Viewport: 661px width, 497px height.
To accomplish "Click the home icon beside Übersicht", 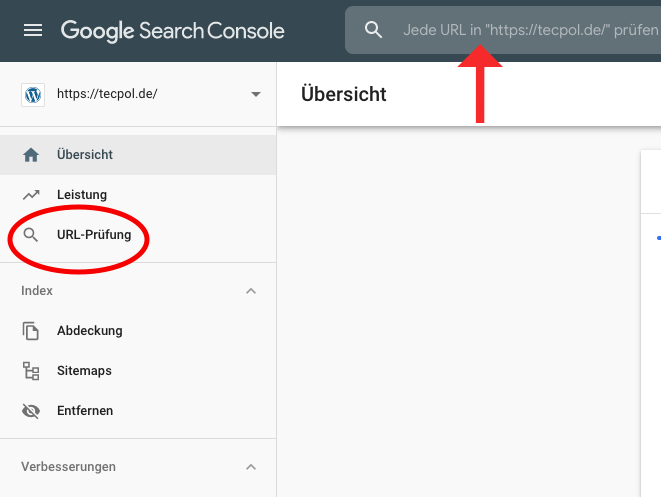I will click(31, 155).
